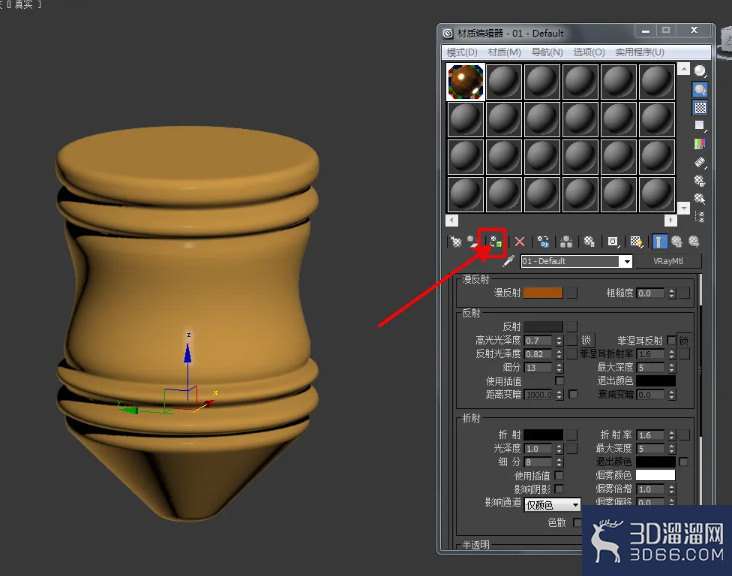Click 反射 退出颜色 black swatch
732x576 pixels.
tap(655, 381)
